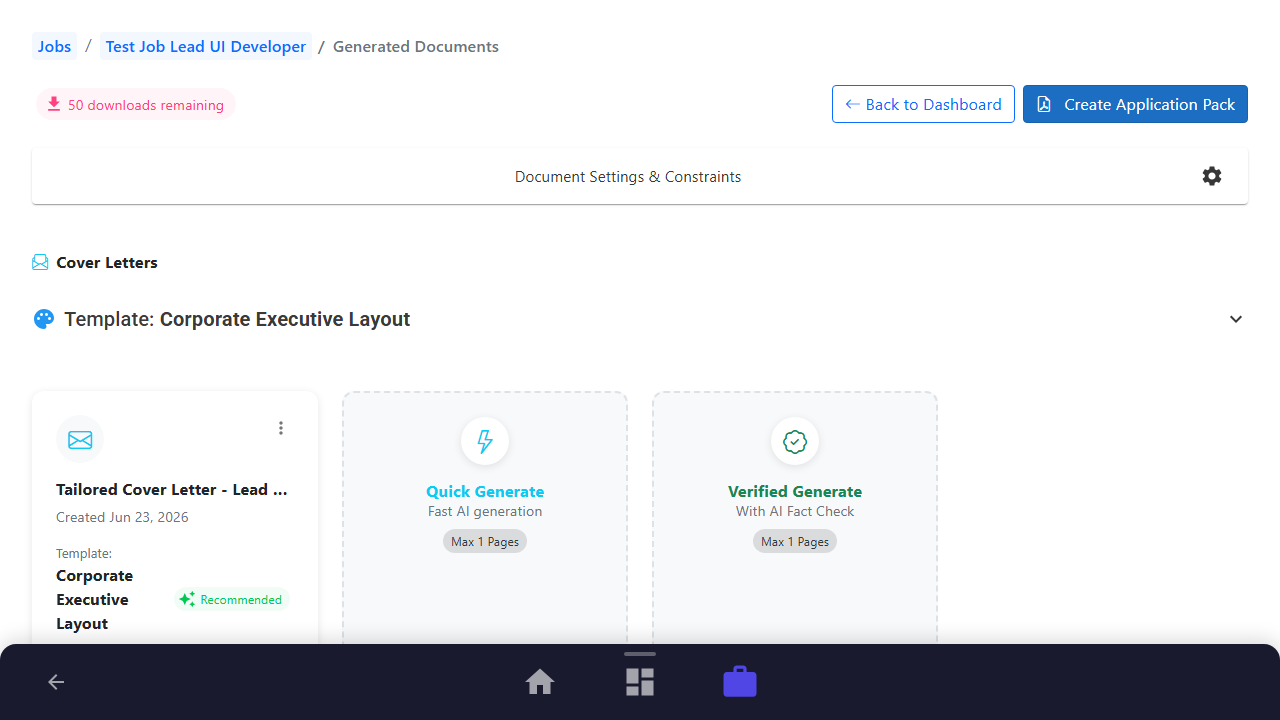Click the Verified Generate checkmark badge icon
This screenshot has height=720, width=1280.
click(795, 441)
